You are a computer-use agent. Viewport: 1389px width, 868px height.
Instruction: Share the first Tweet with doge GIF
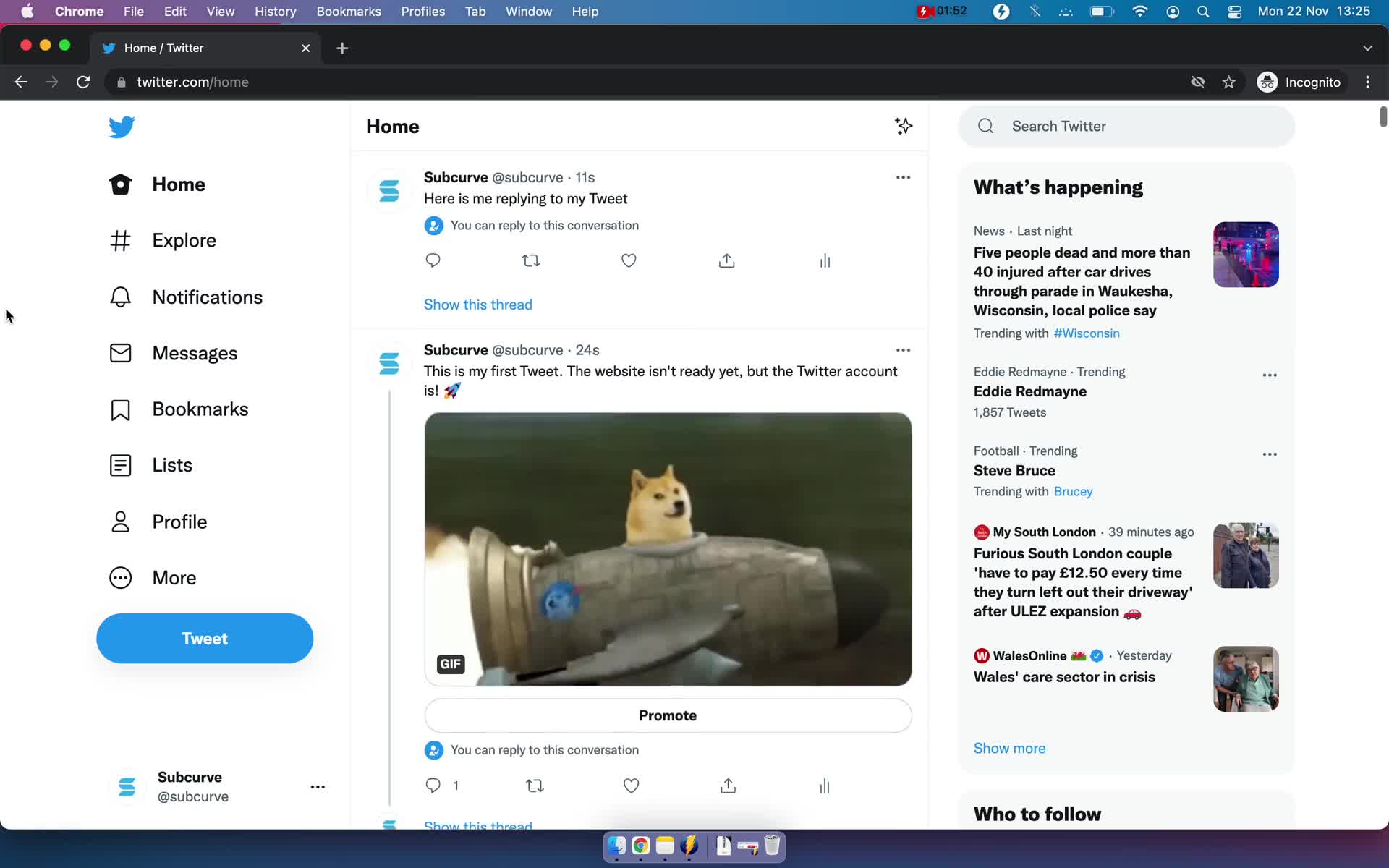coord(729,786)
